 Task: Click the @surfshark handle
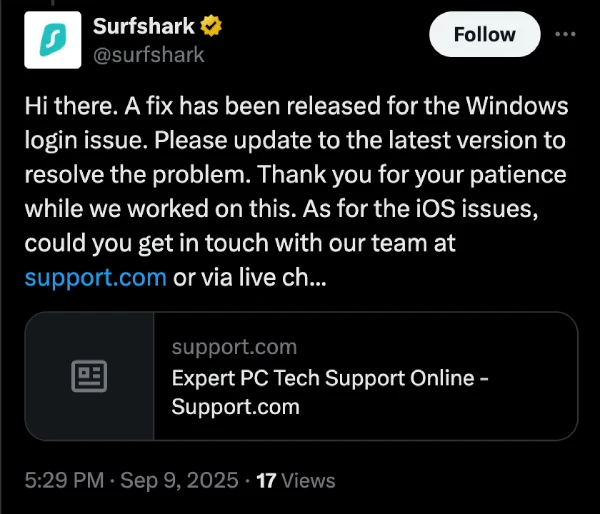pyautogui.click(x=148, y=54)
